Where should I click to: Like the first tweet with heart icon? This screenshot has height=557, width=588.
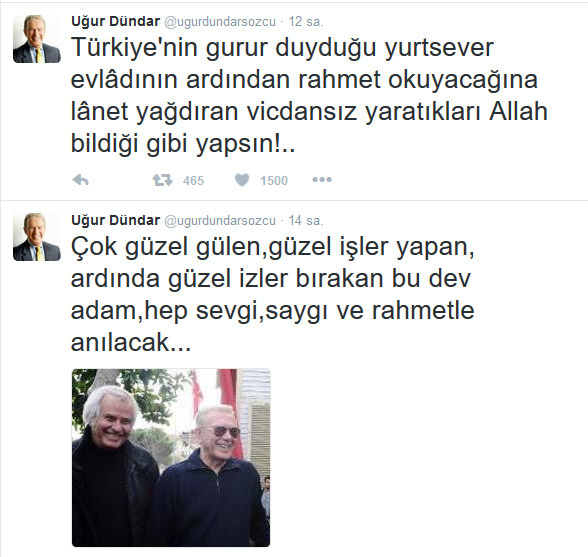[242, 180]
